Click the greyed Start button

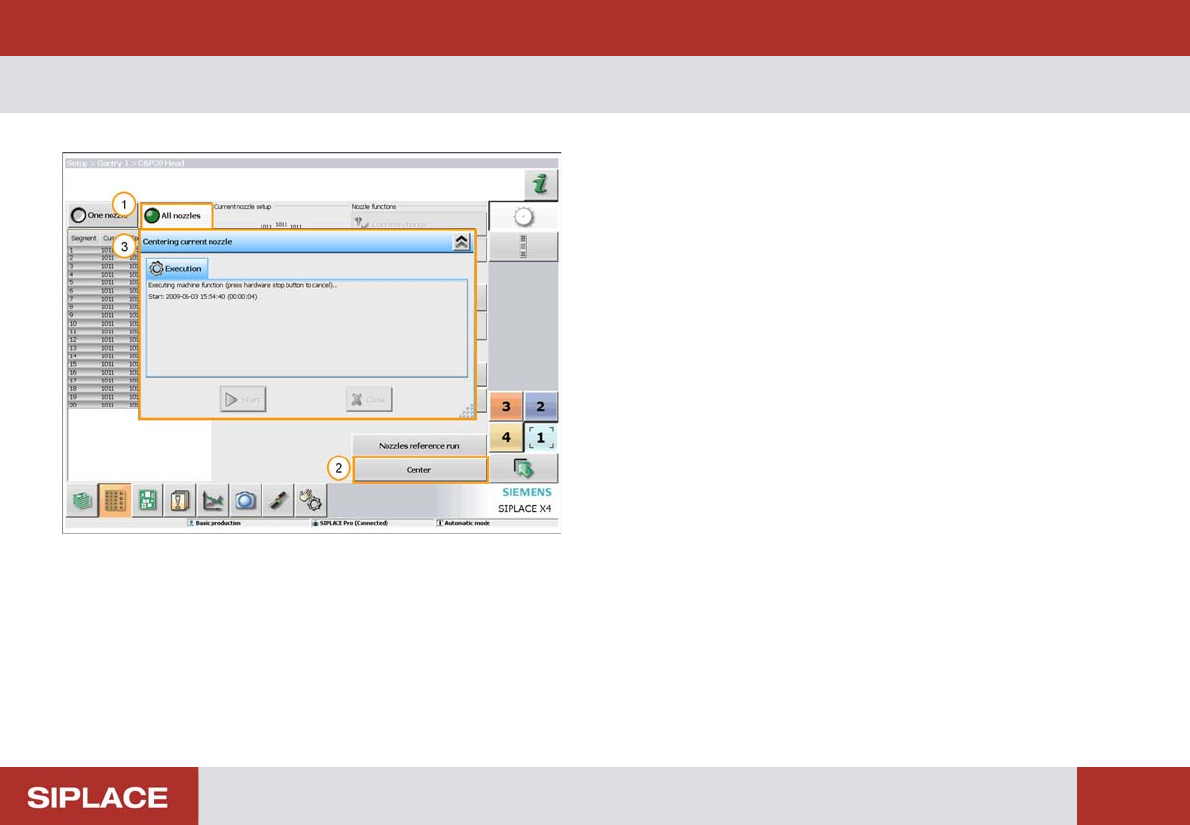[x=243, y=399]
